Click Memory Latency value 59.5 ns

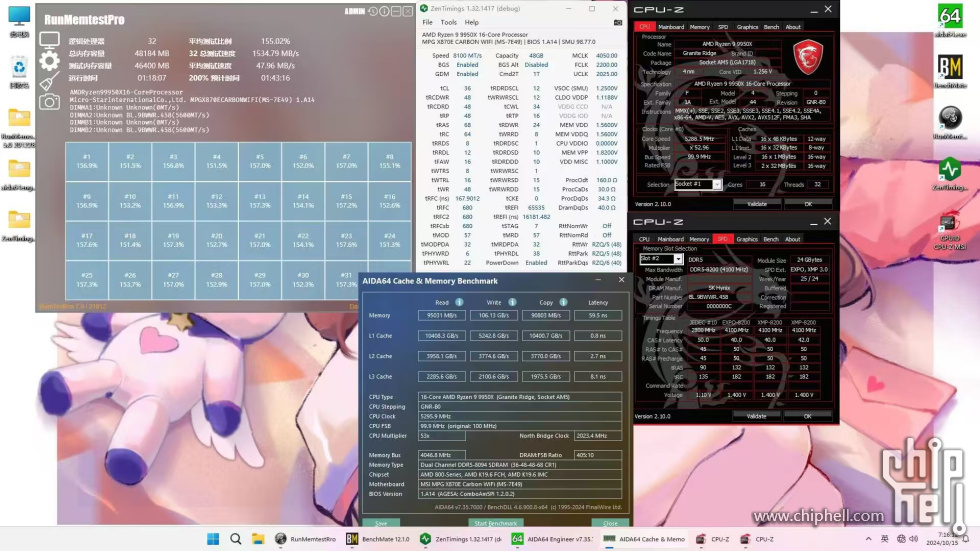(598, 315)
